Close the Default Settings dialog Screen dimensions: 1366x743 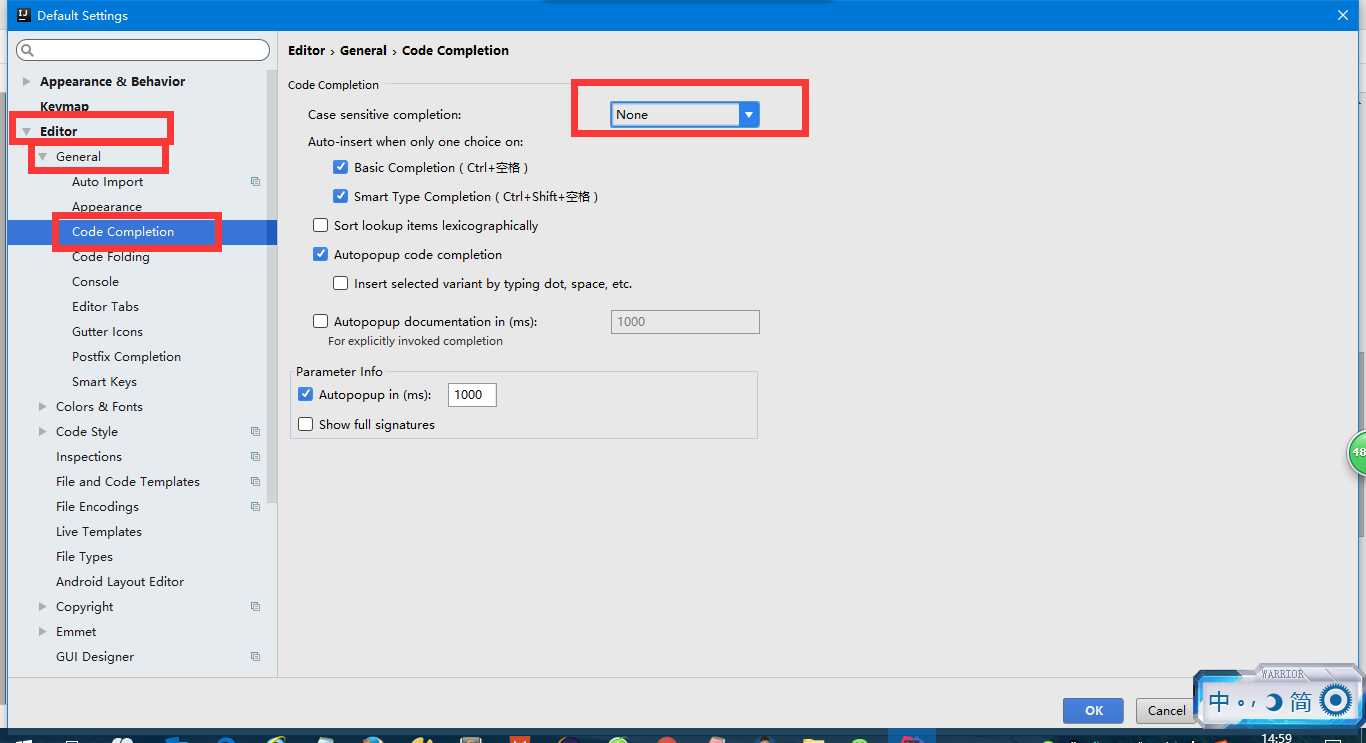point(1343,15)
